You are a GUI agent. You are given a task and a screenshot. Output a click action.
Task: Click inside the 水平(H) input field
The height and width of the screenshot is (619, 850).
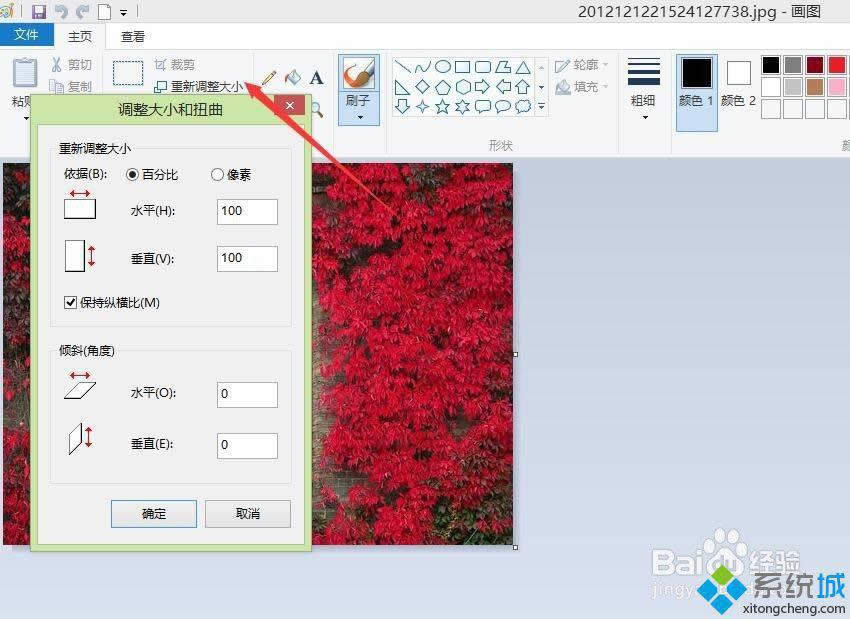click(246, 211)
